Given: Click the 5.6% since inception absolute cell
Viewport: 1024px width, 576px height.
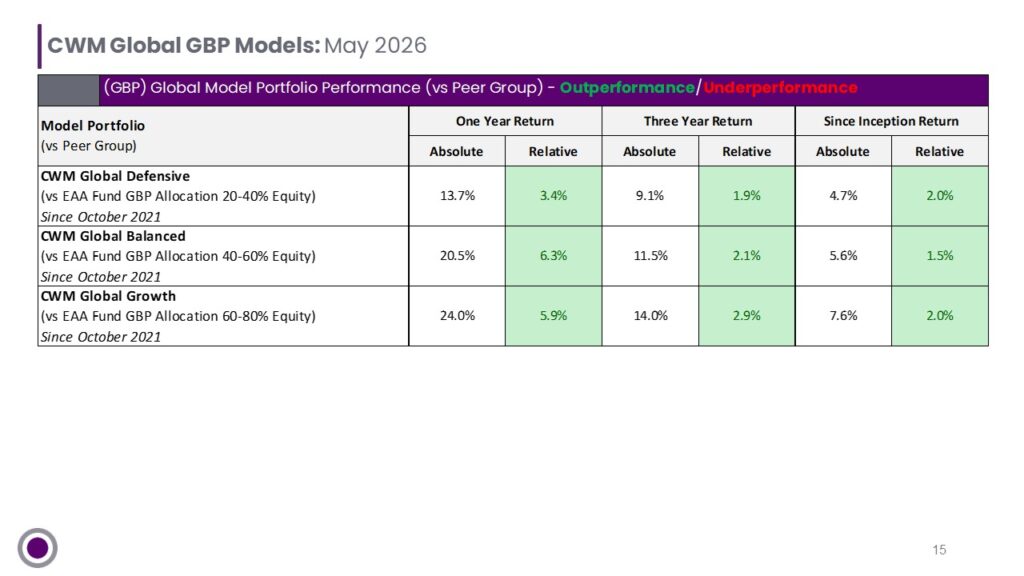Looking at the screenshot, I should [x=843, y=256].
